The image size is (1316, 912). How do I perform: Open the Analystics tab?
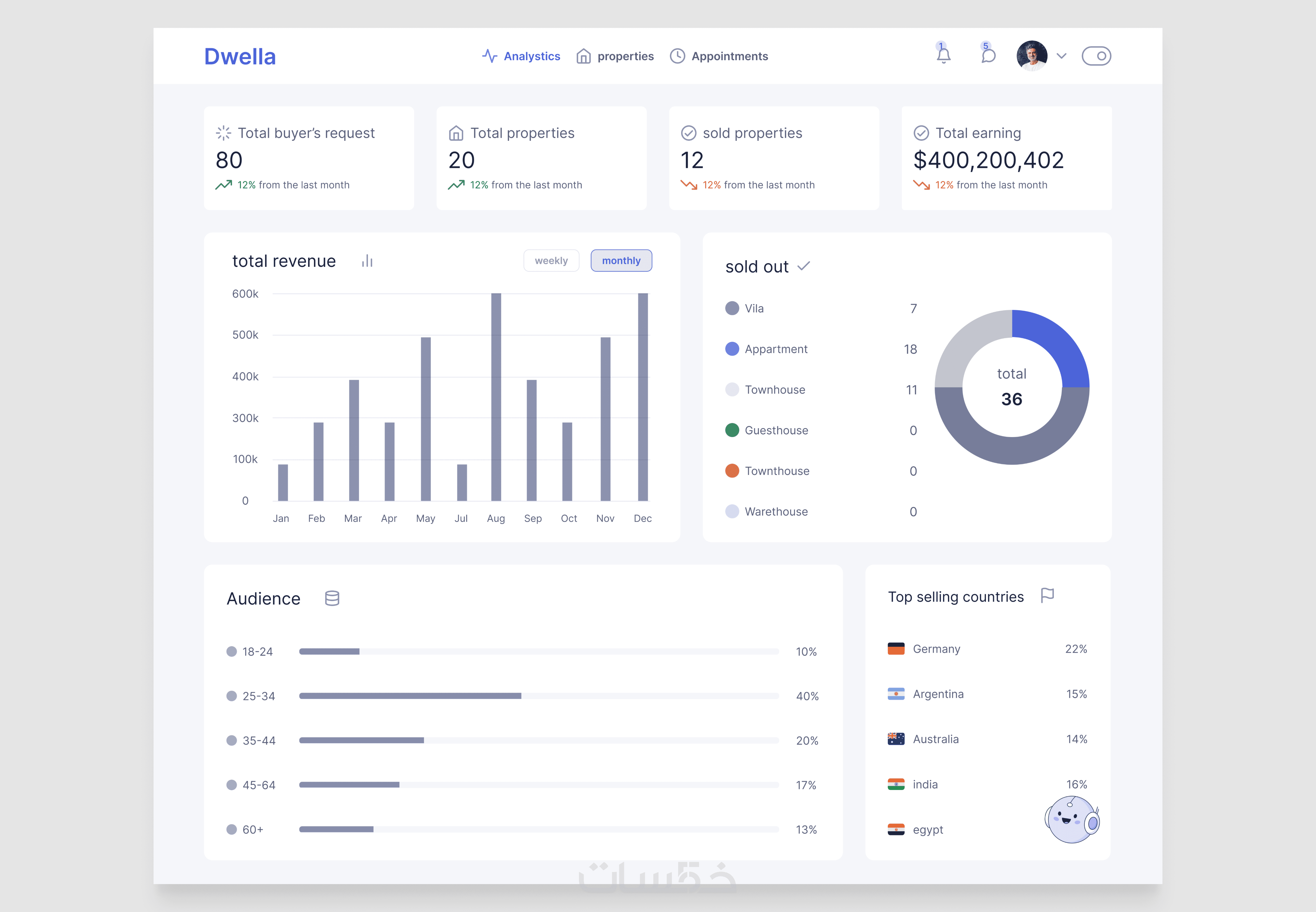point(521,56)
